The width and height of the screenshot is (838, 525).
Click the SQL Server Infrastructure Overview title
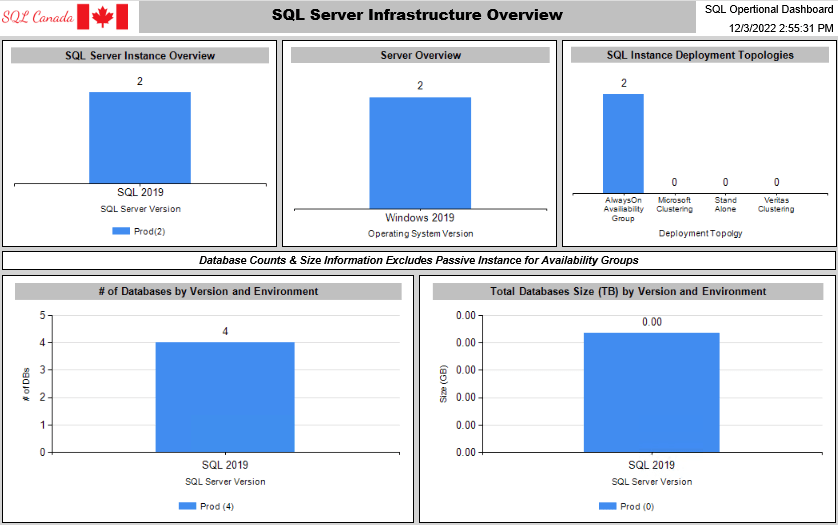pos(417,15)
